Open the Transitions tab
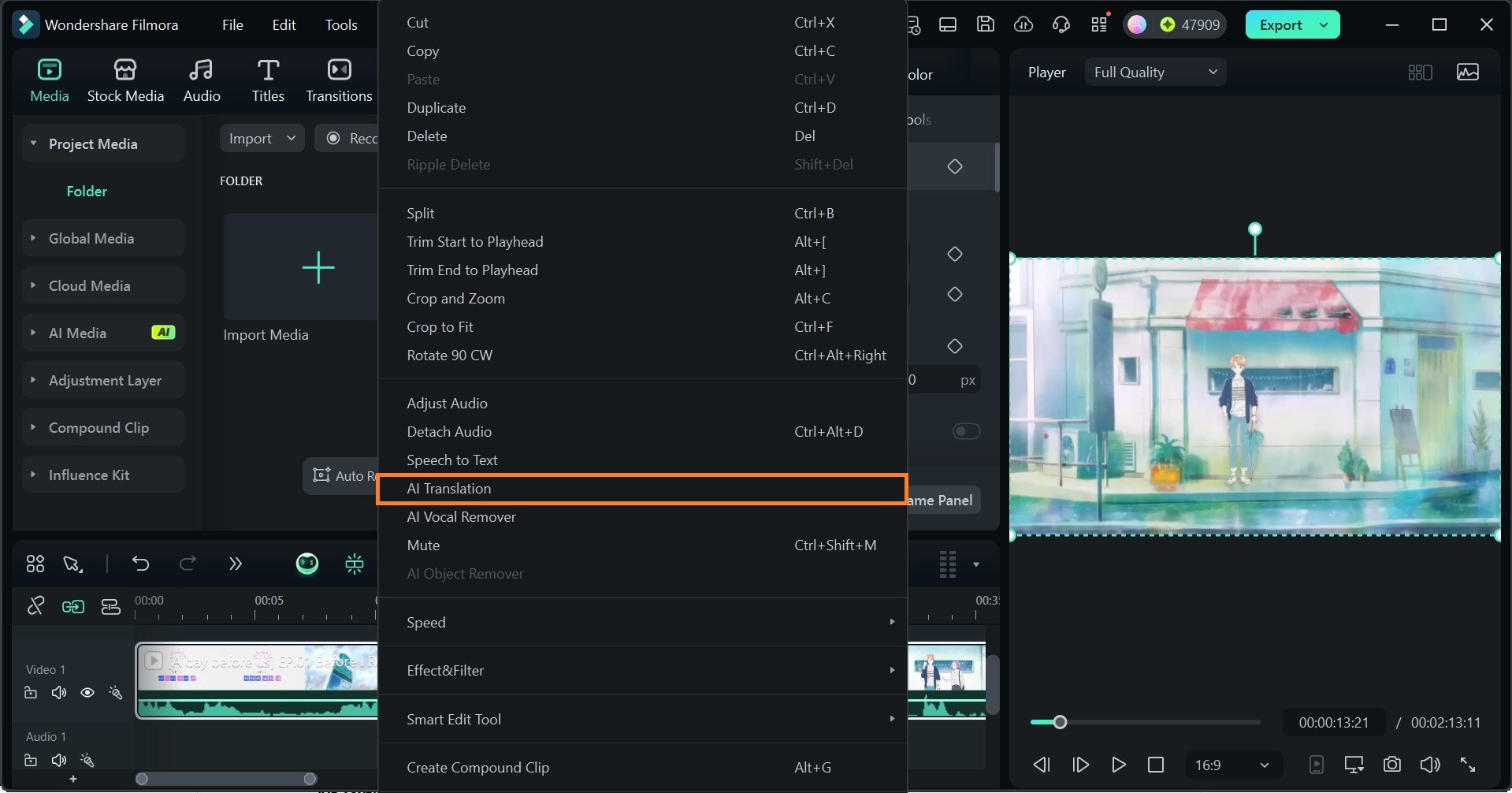 pos(339,80)
